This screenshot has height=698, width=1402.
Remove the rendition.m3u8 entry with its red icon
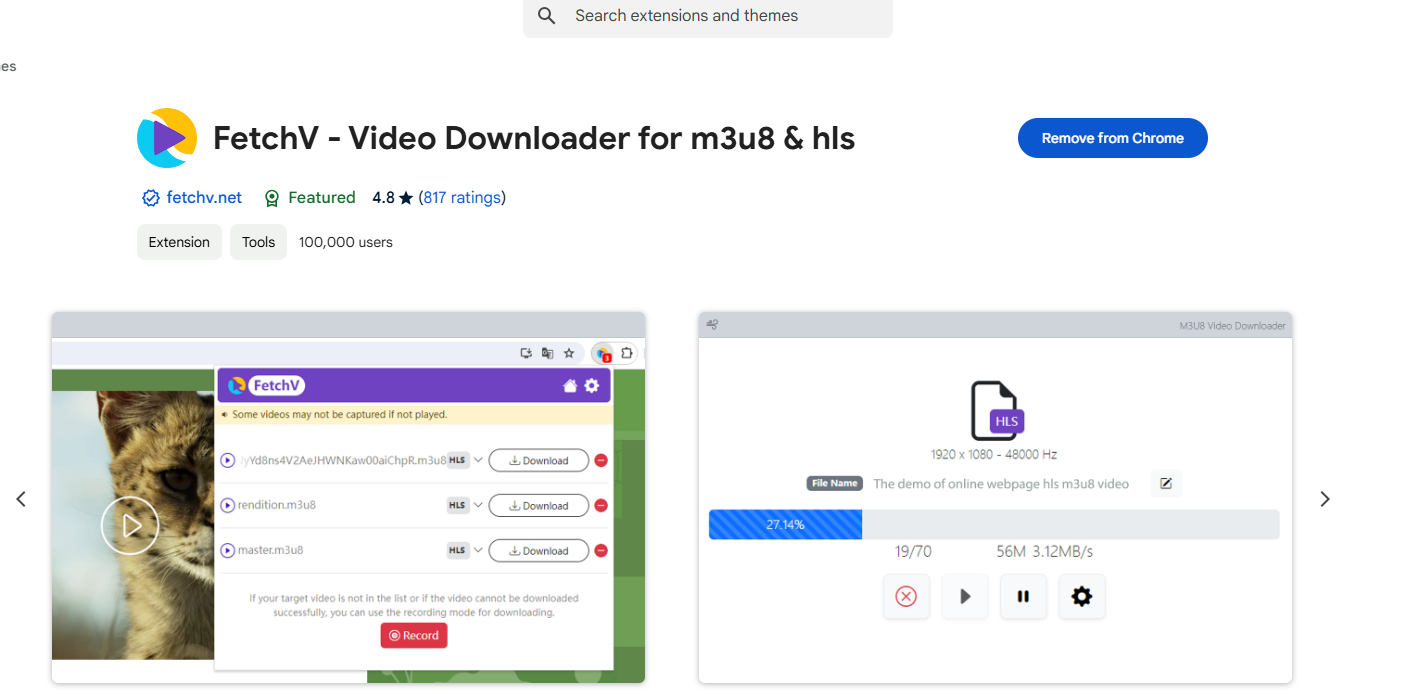point(601,506)
